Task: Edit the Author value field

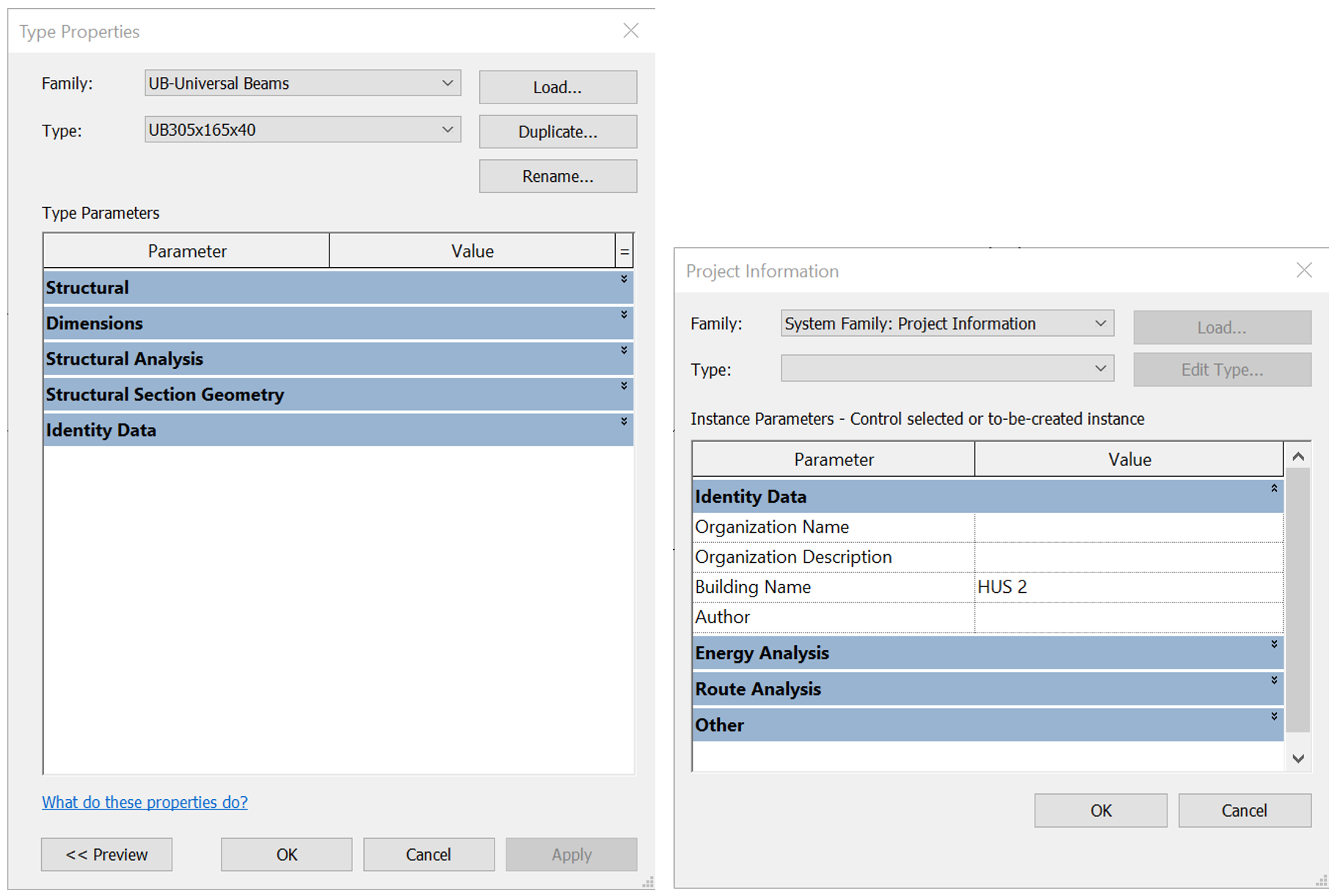Action: tap(1129, 617)
